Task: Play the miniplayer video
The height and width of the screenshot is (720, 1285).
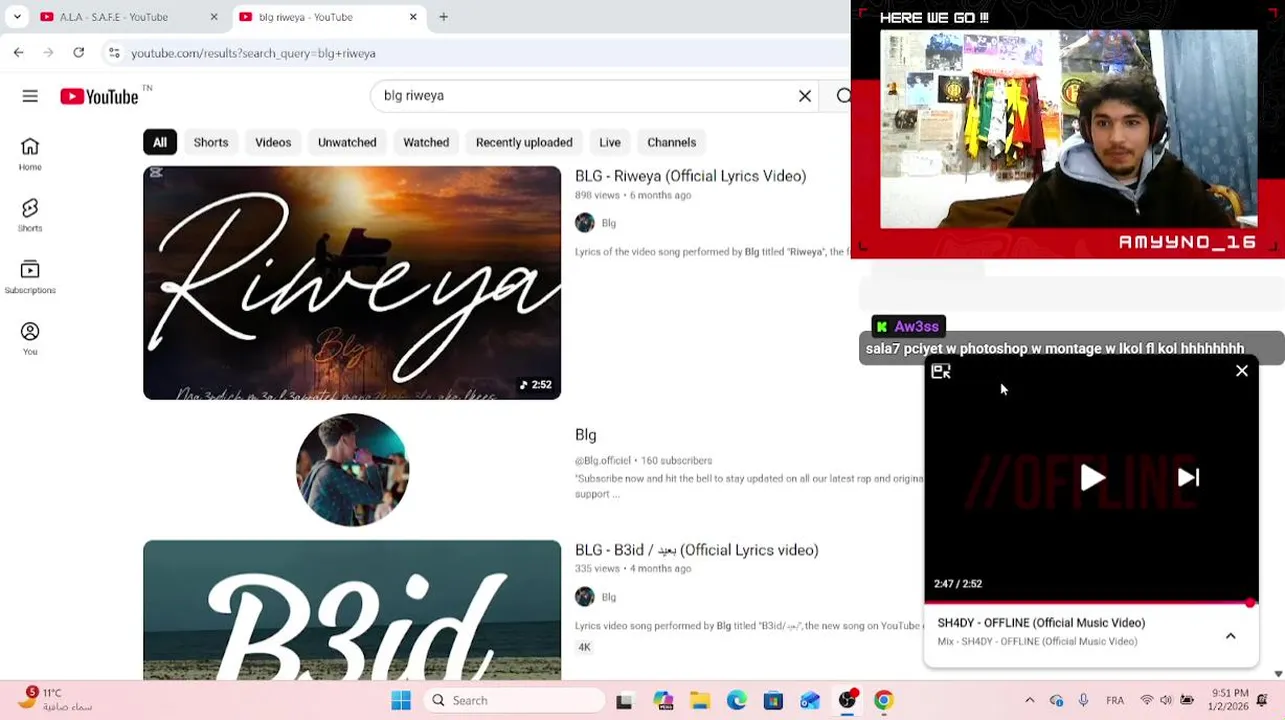Action: click(x=1092, y=478)
